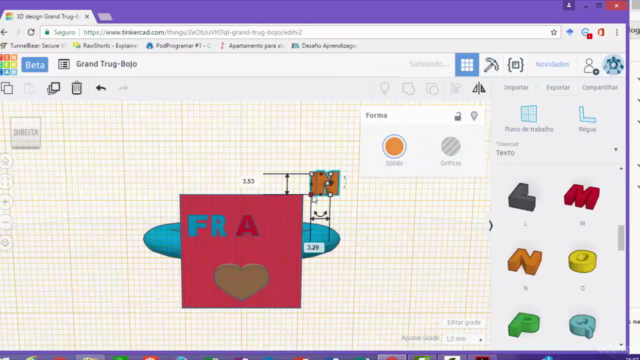Reload the page
The height and width of the screenshot is (360, 640).
(x=31, y=32)
